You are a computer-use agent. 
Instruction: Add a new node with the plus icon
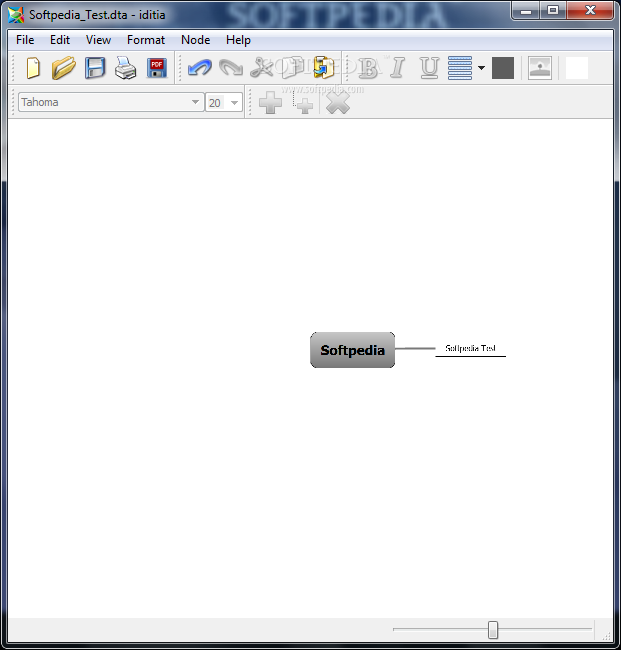[x=270, y=103]
